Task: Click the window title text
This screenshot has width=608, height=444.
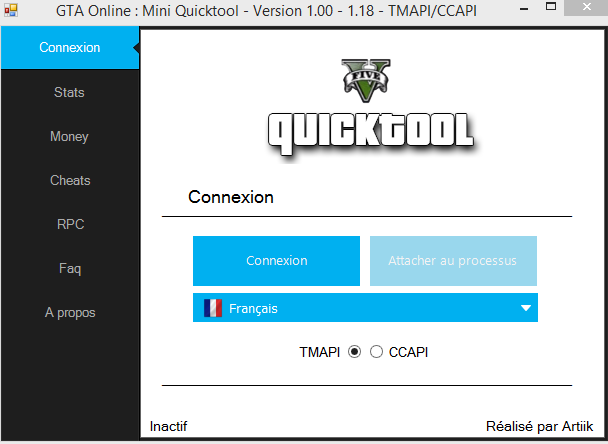Action: pyautogui.click(x=266, y=11)
